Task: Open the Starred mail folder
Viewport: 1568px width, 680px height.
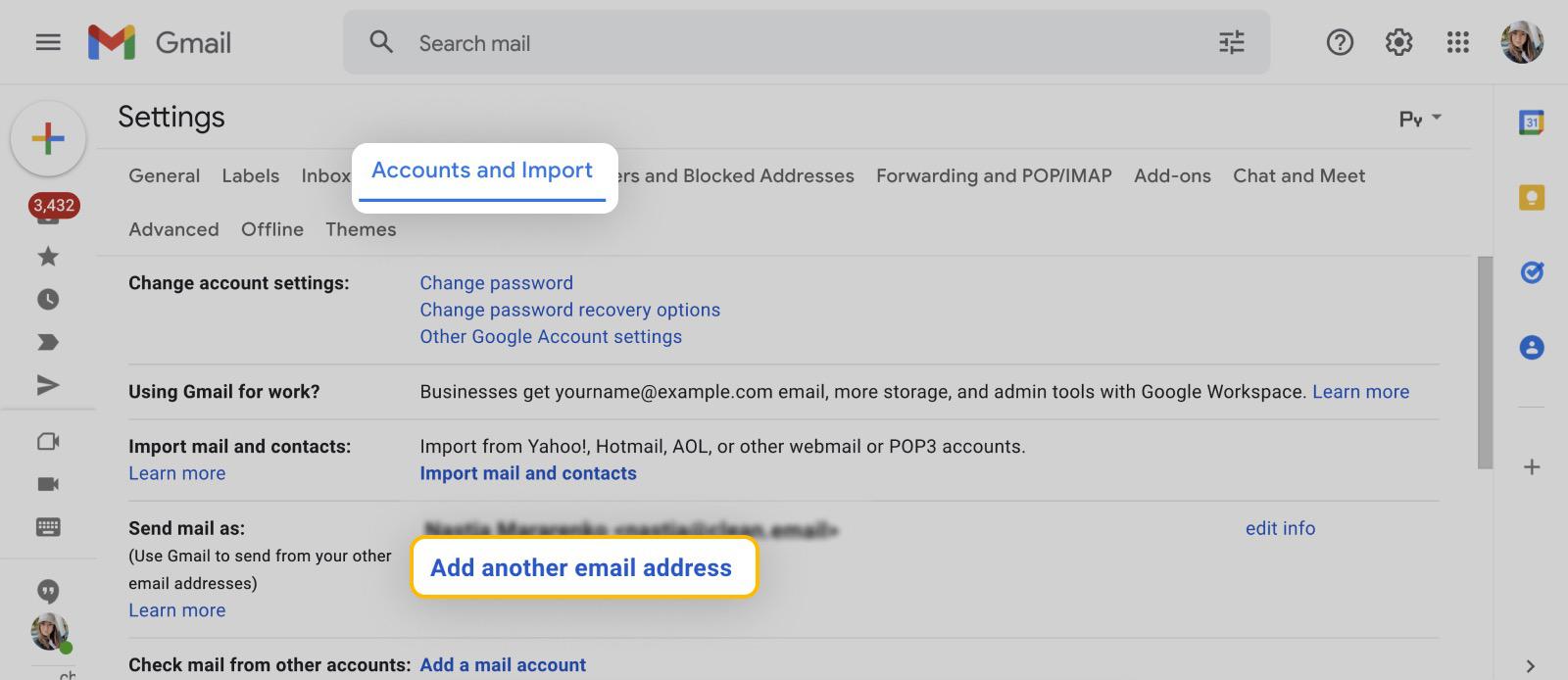Action: click(x=47, y=257)
